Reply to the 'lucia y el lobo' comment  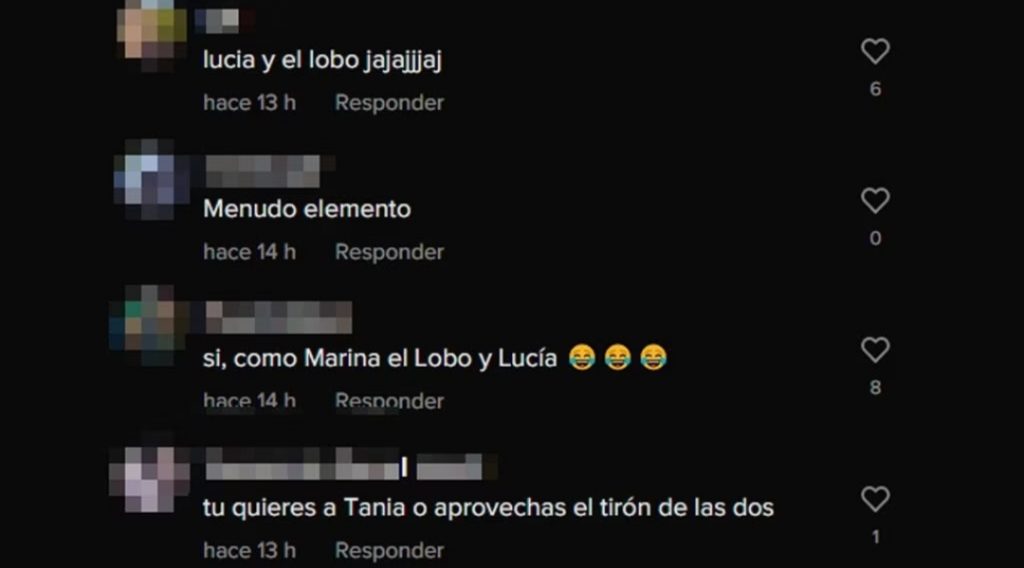[x=389, y=103]
